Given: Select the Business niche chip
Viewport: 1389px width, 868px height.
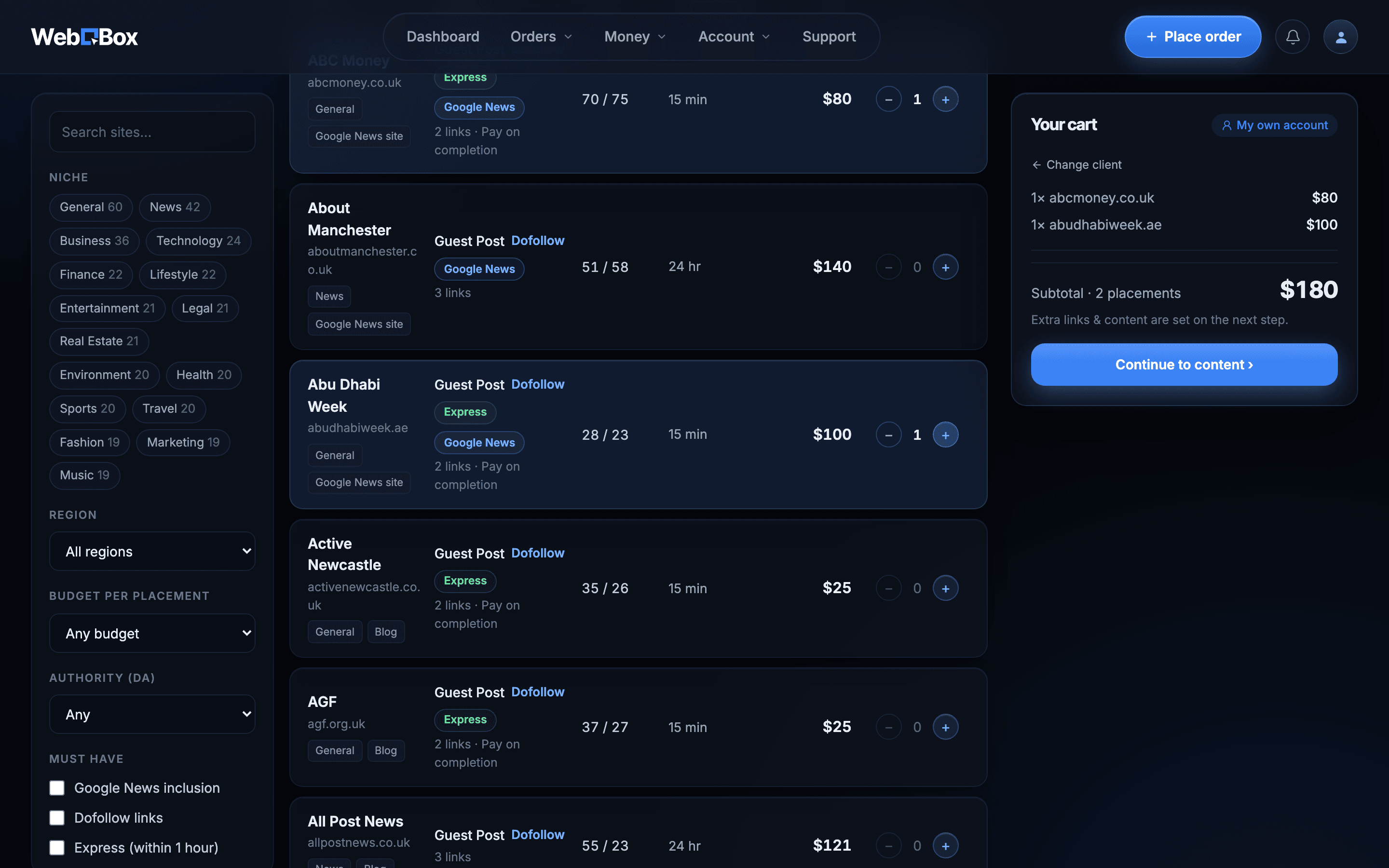Looking at the screenshot, I should (94, 241).
